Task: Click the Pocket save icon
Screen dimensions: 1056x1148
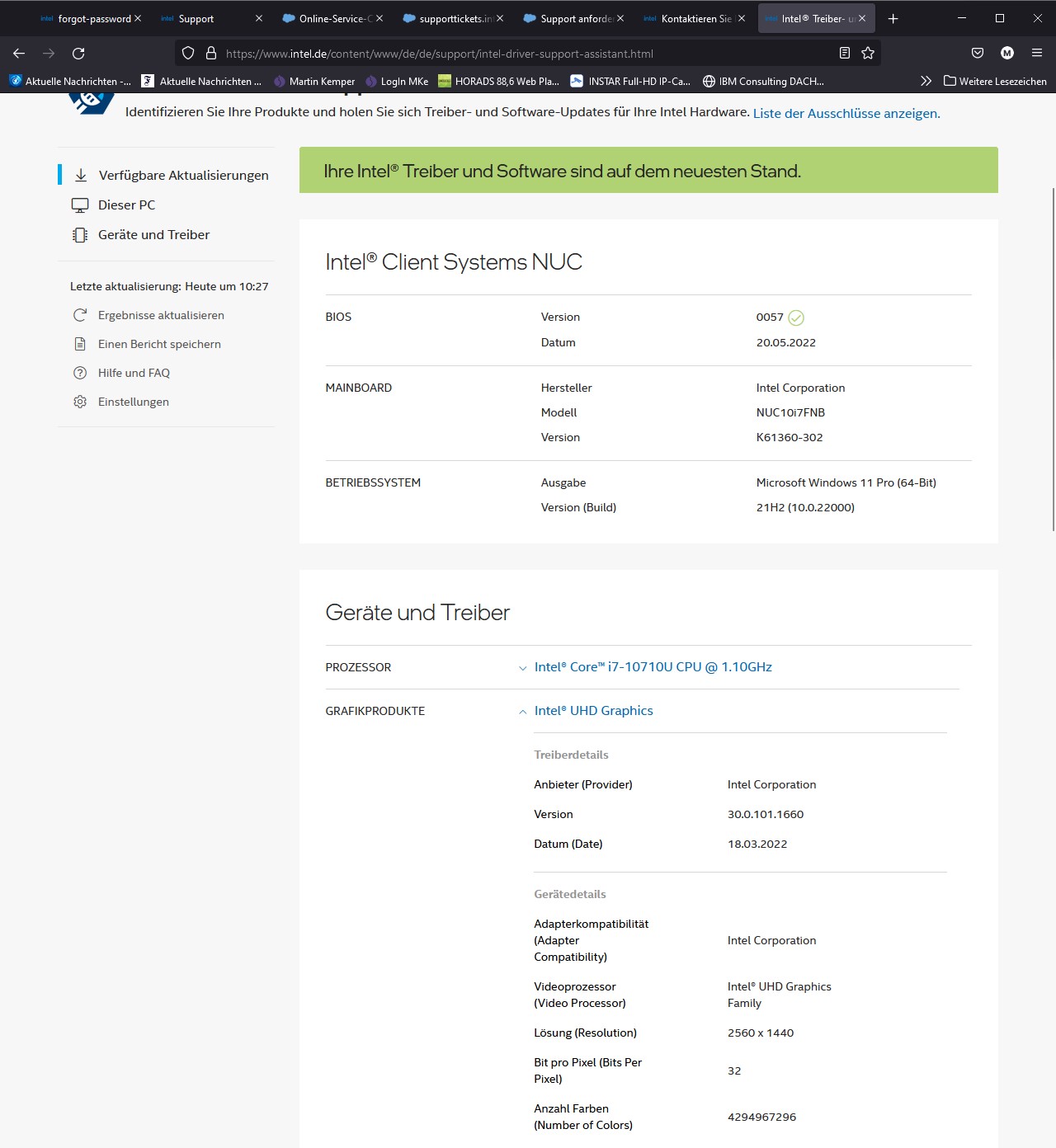Action: tap(978, 54)
